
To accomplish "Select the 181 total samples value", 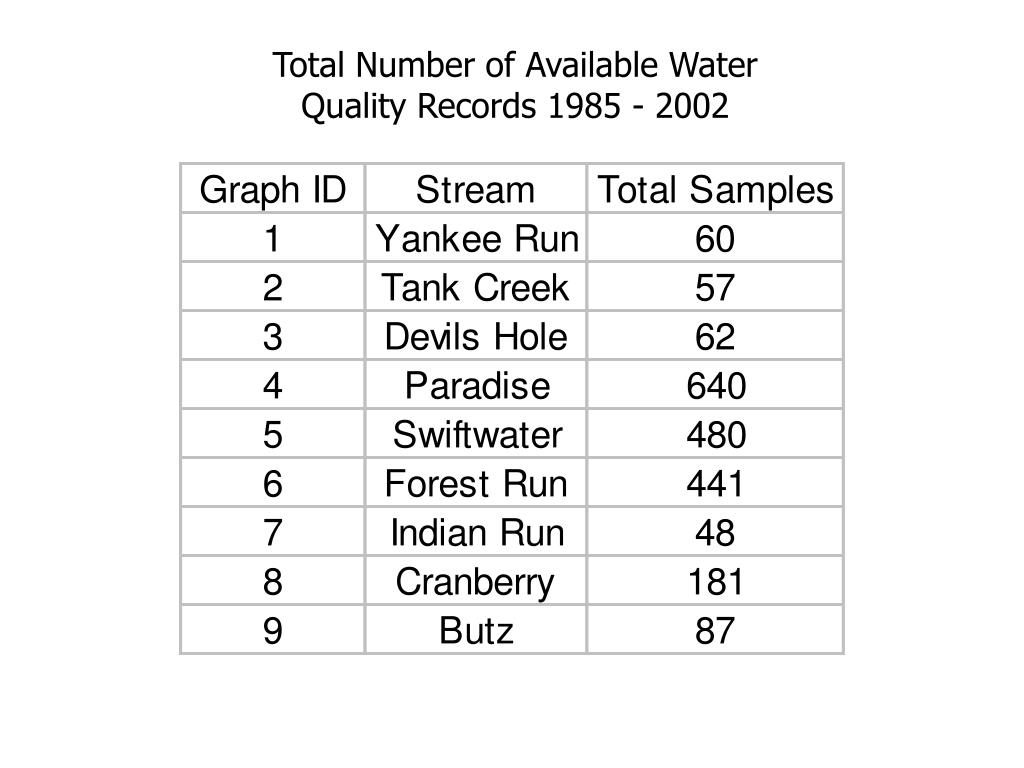I will [715, 581].
